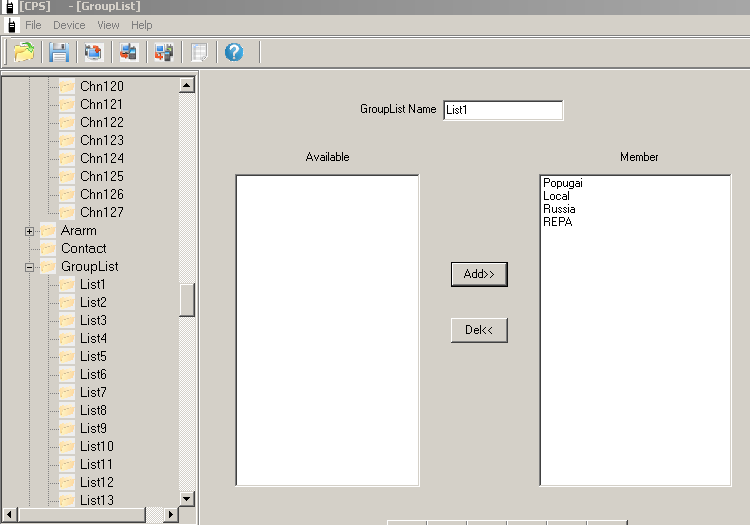Click the tree scrollbar up arrow
750x525 pixels.
(186, 86)
